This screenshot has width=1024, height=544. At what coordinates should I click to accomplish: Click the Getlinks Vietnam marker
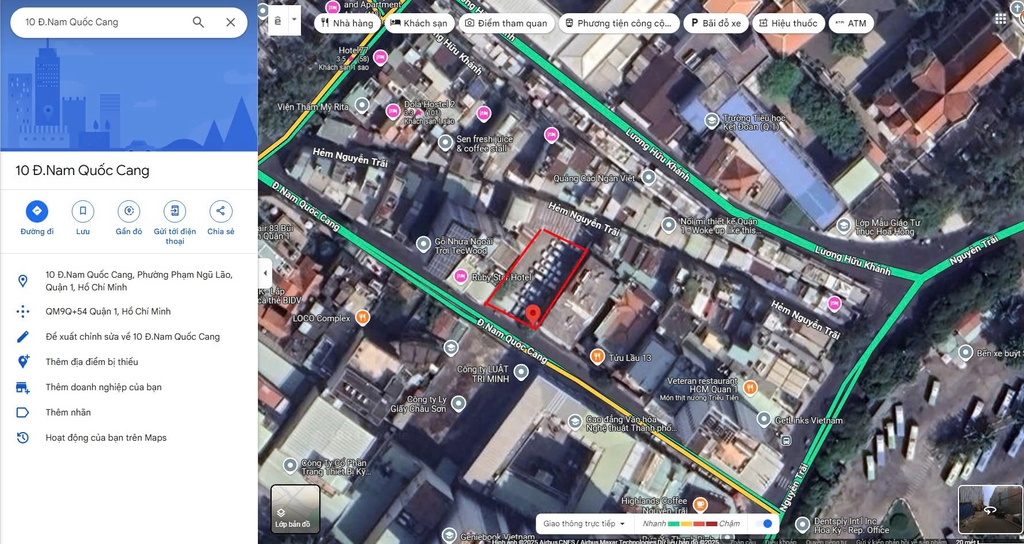click(x=763, y=419)
